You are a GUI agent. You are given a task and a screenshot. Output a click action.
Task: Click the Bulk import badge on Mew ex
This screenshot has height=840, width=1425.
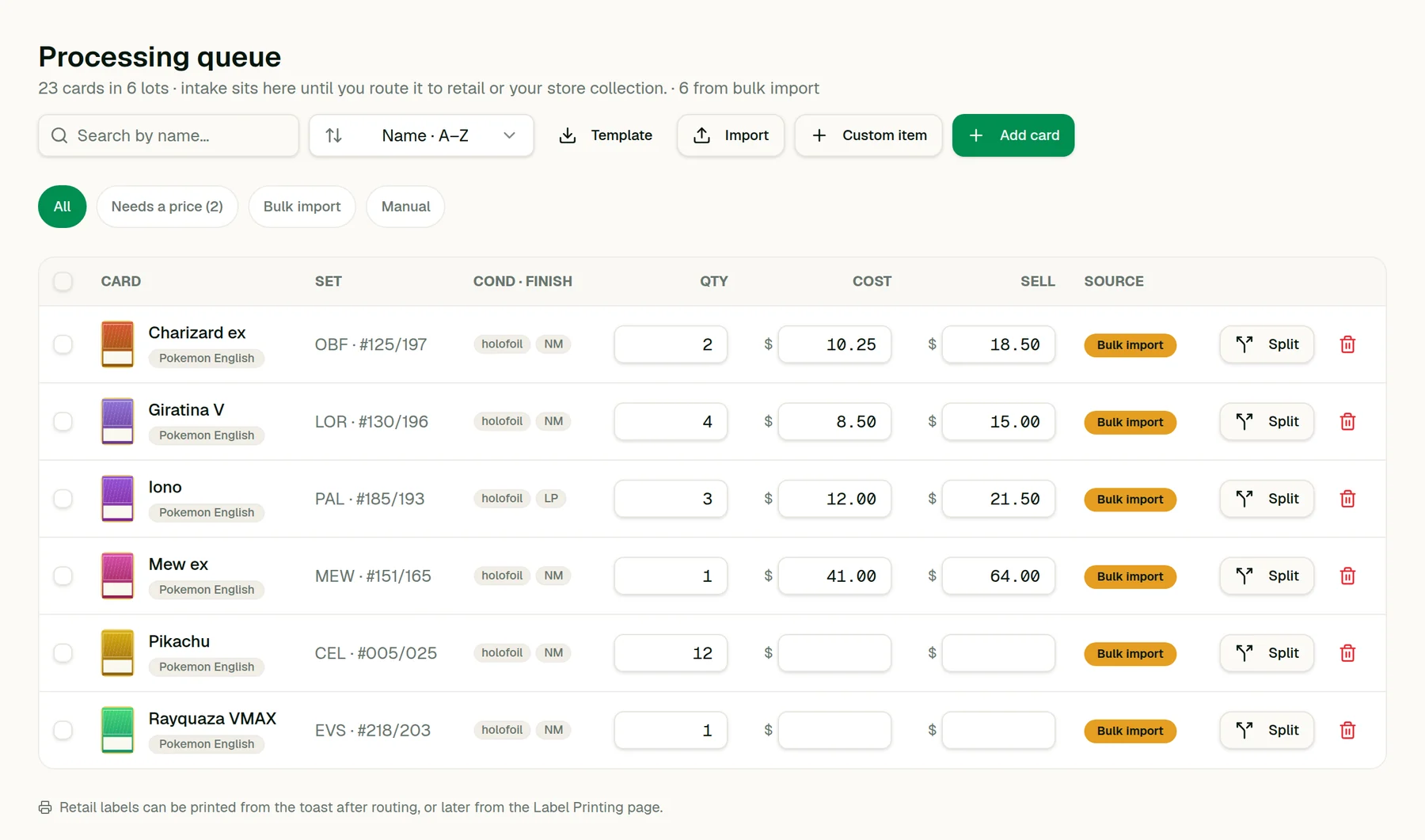(1130, 576)
